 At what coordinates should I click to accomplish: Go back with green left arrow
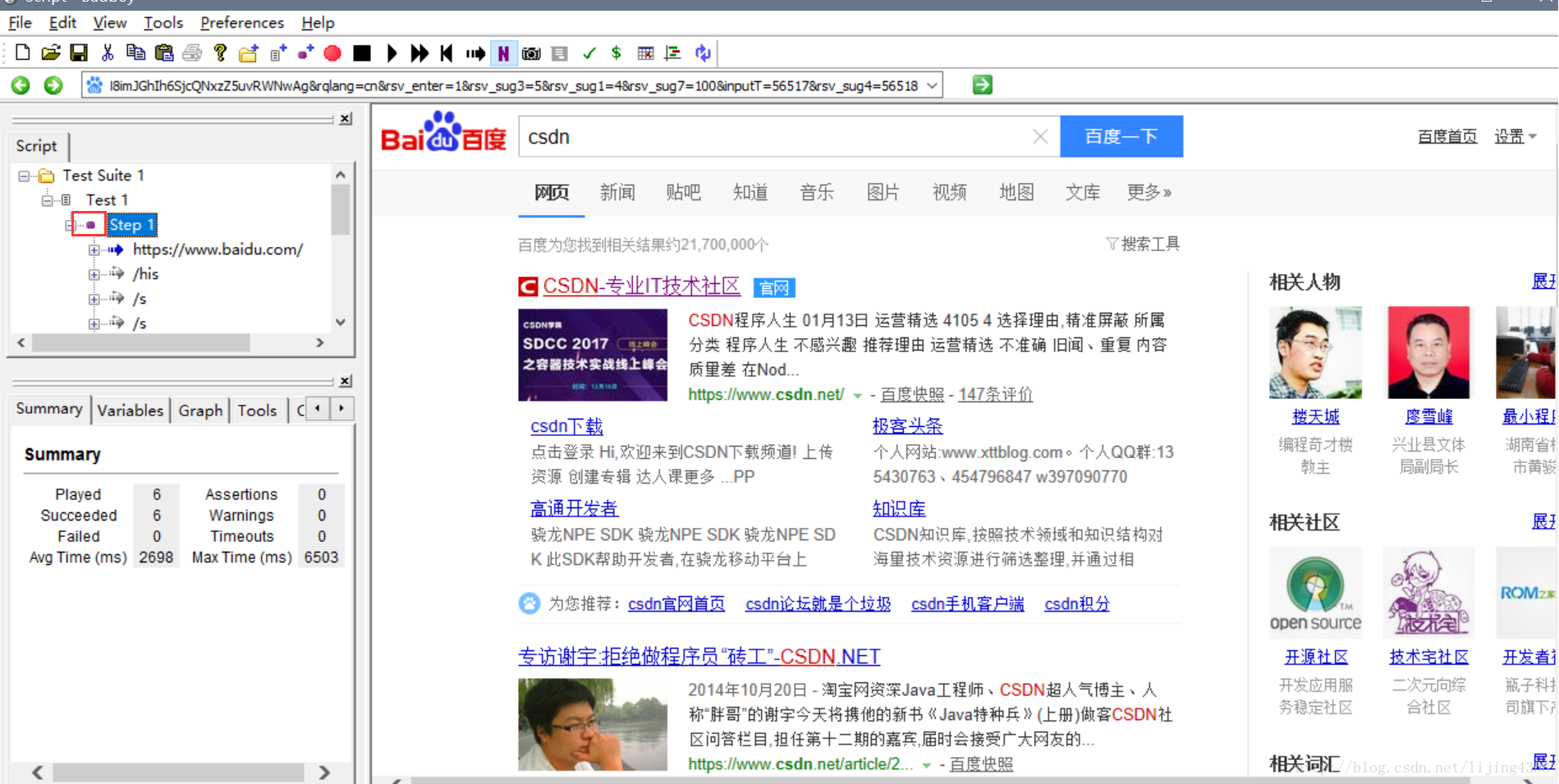pos(21,85)
